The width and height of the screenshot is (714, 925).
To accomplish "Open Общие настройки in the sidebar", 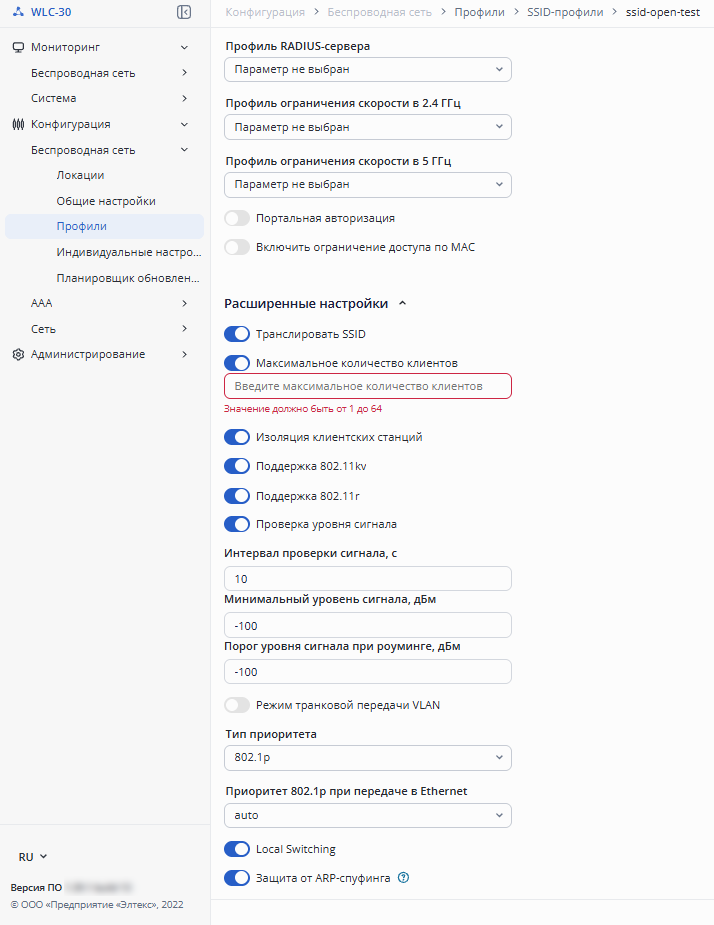I will point(106,201).
